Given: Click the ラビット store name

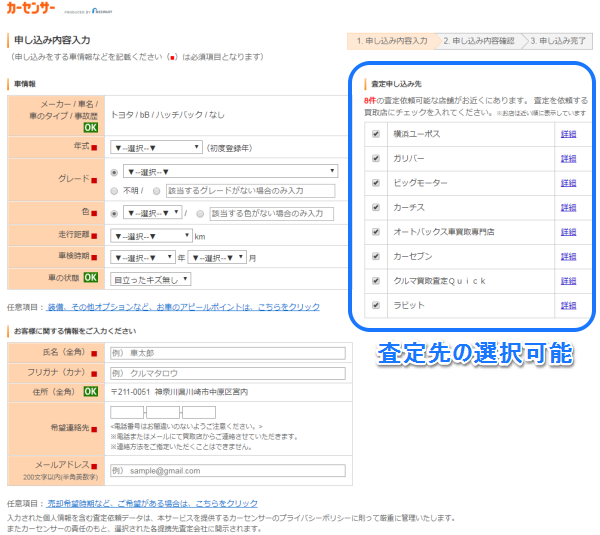Looking at the screenshot, I should 409,305.
